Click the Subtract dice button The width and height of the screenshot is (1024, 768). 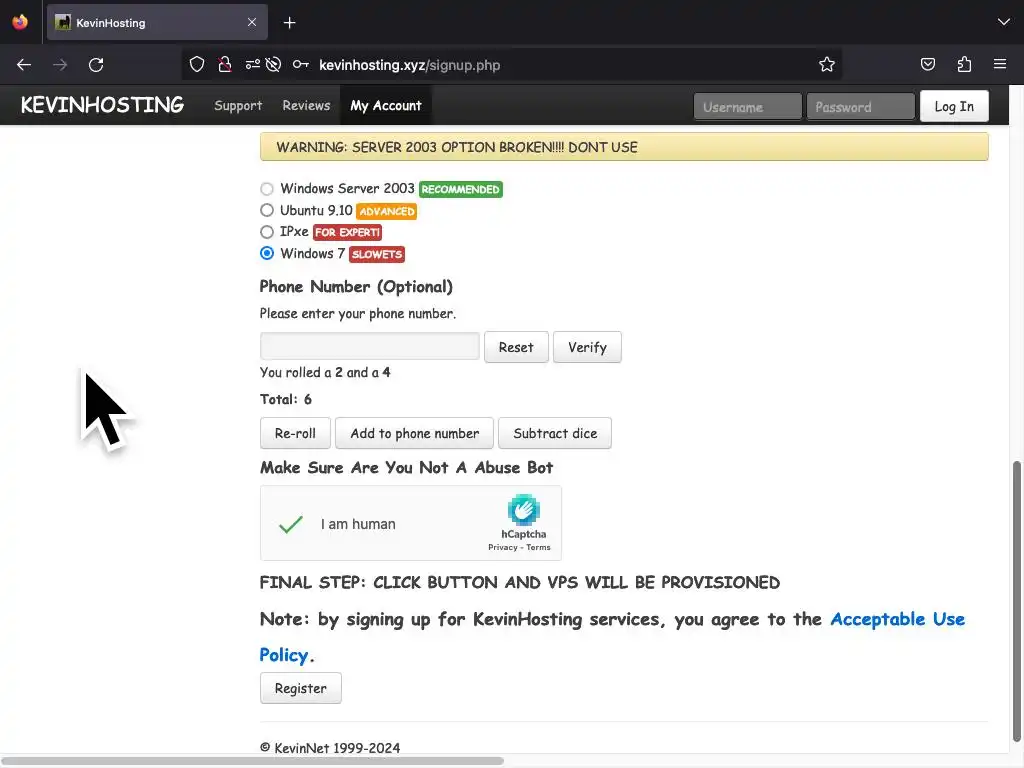click(555, 433)
